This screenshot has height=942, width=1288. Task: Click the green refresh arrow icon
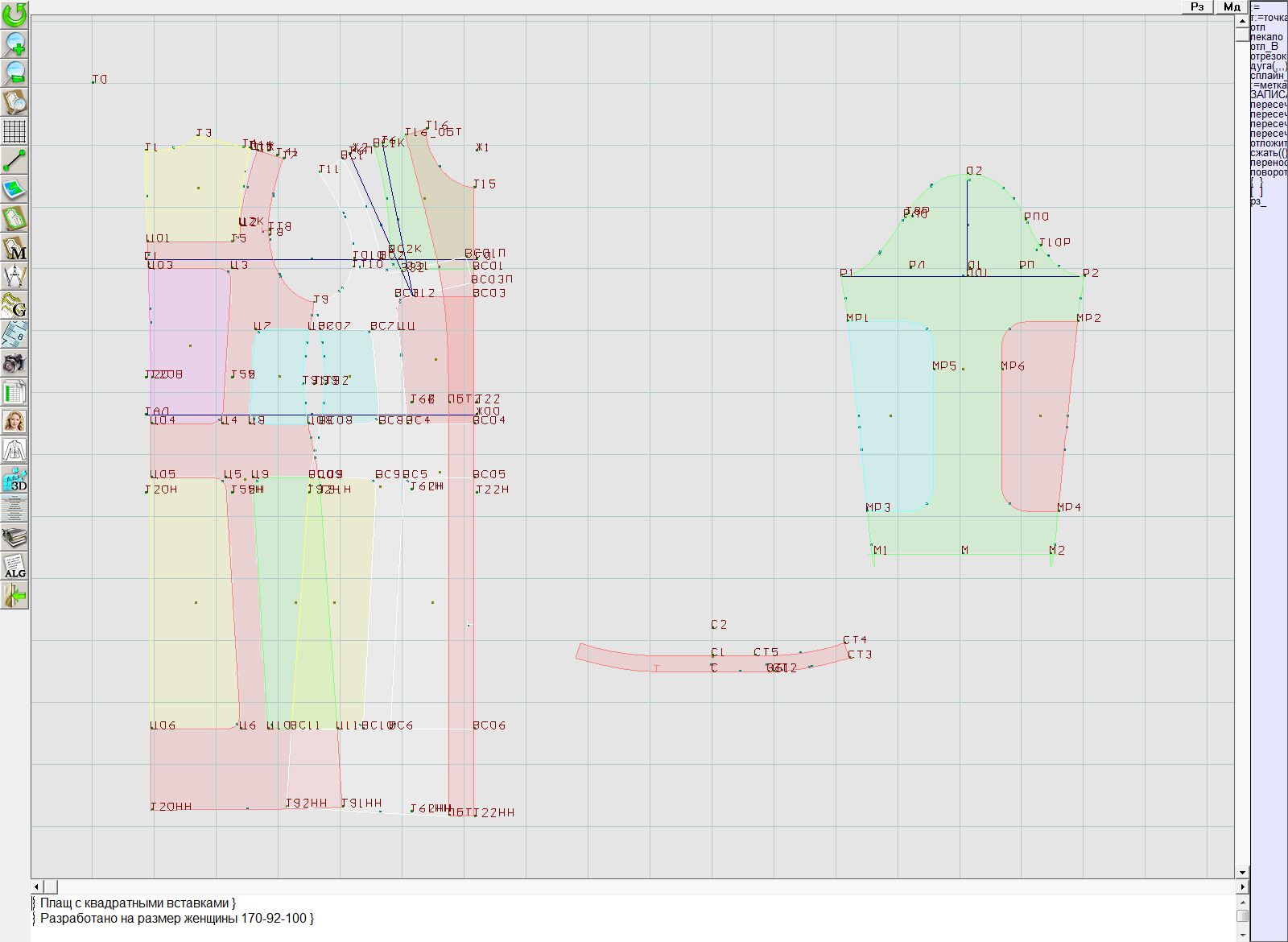tap(14, 14)
